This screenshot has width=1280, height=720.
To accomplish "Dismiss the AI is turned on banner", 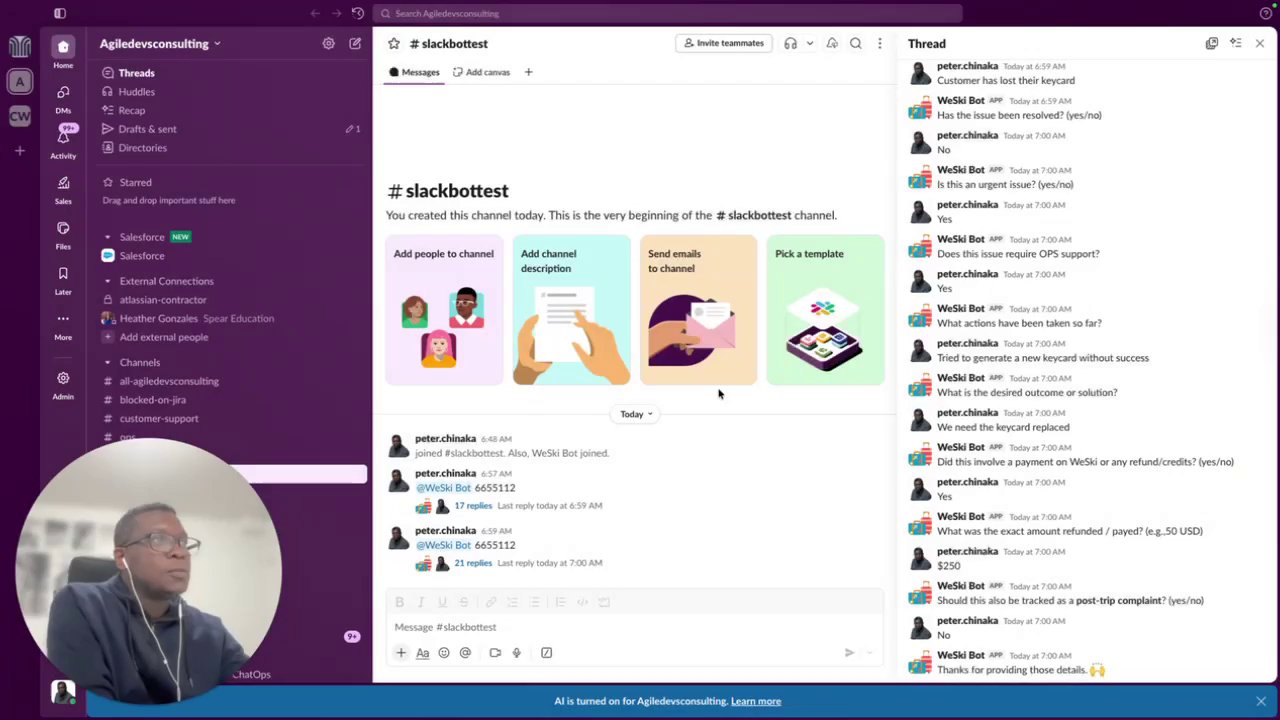I will (1261, 701).
